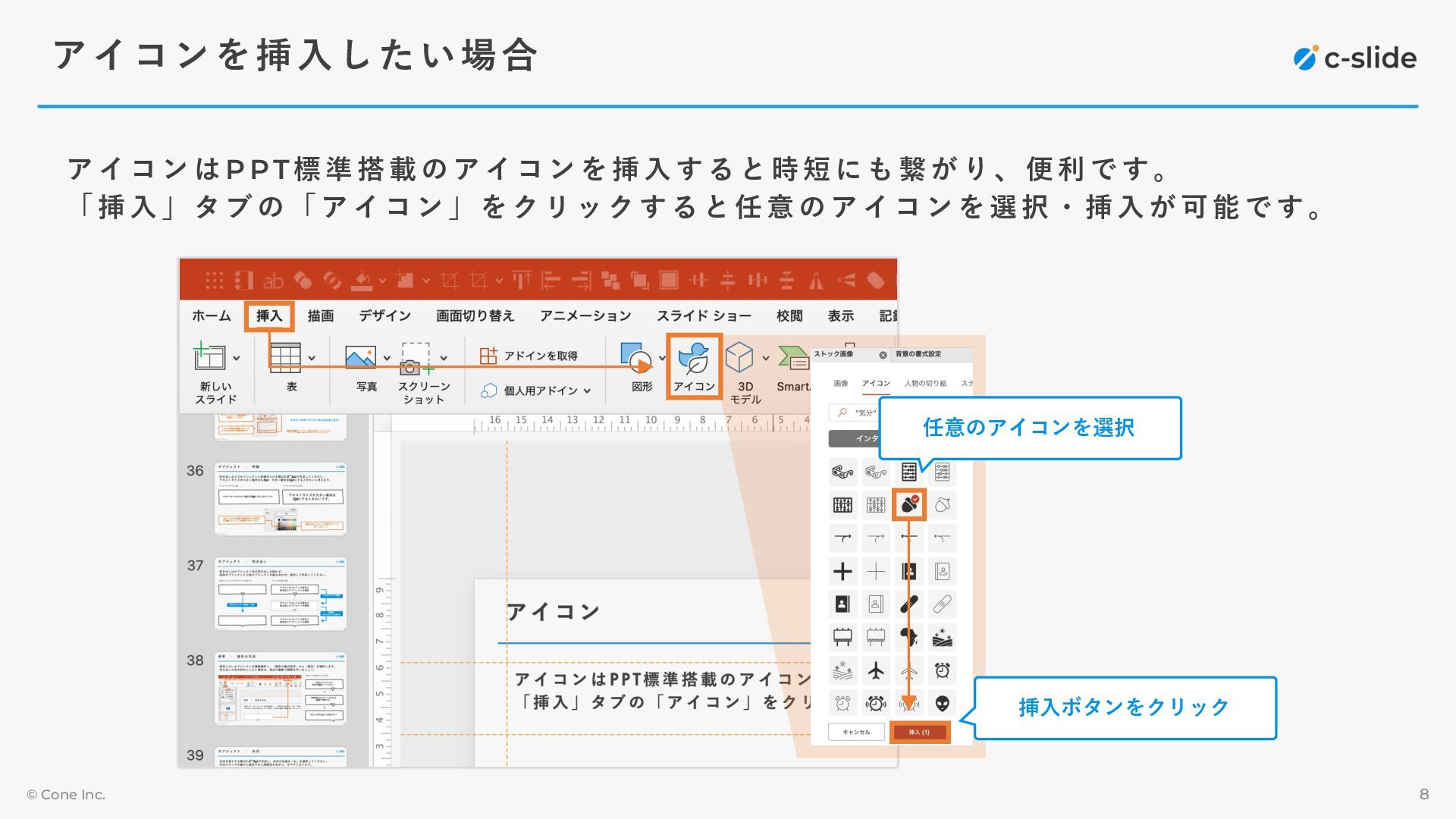Select the solid airplane stock icon
The width and height of the screenshot is (1456, 819).
coord(876,670)
